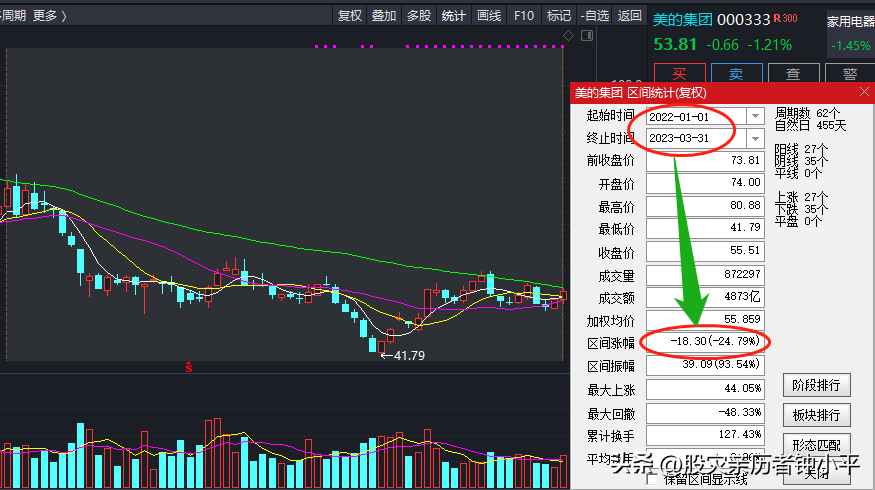The width and height of the screenshot is (875, 490).
Task: Click the end date field 2023-03-31
Action: [696, 138]
